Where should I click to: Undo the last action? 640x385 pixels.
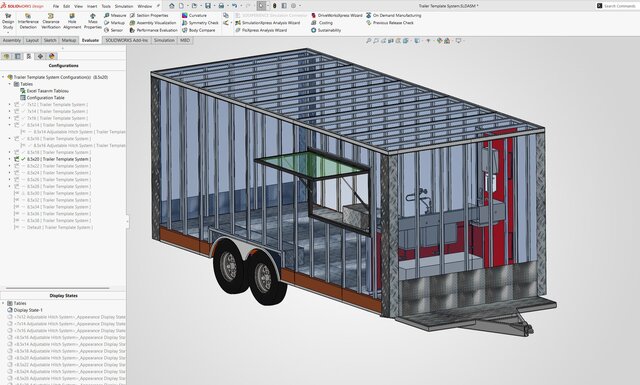click(x=234, y=6)
